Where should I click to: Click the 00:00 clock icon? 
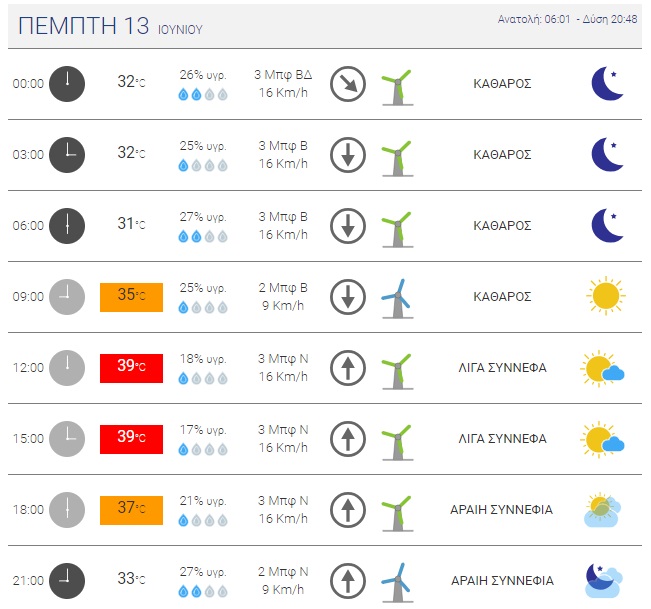[x=67, y=83]
